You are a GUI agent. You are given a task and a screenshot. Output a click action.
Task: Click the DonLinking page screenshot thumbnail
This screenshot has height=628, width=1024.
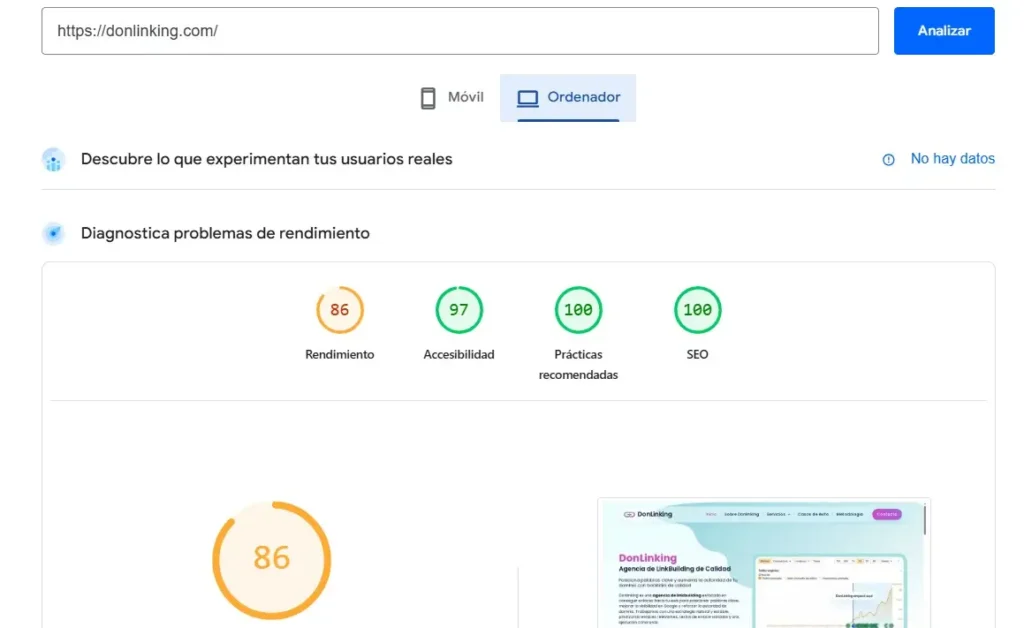pos(763,563)
